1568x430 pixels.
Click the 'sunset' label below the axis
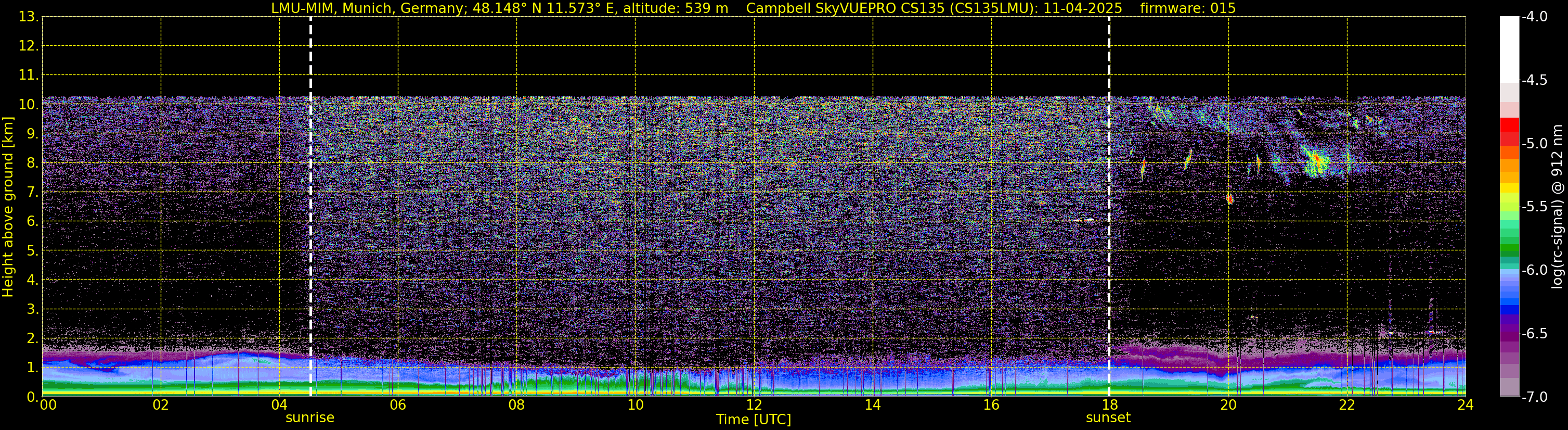click(x=1108, y=418)
